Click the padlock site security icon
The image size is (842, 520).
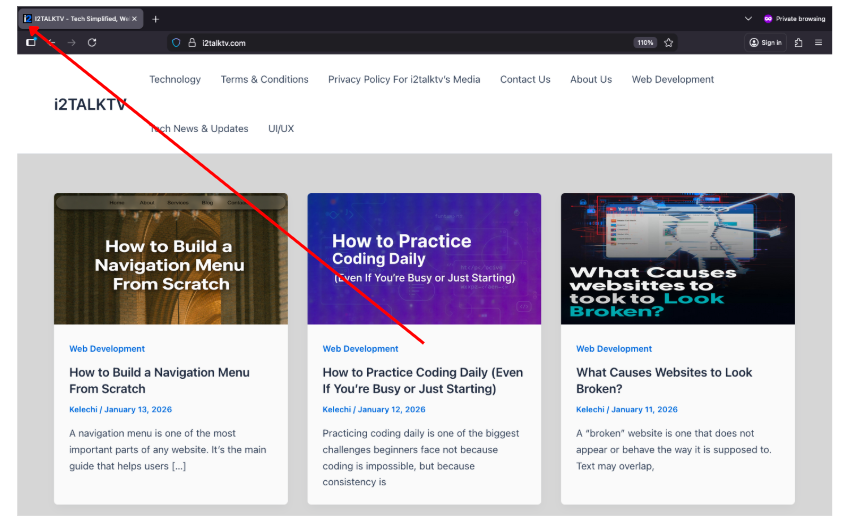(191, 43)
